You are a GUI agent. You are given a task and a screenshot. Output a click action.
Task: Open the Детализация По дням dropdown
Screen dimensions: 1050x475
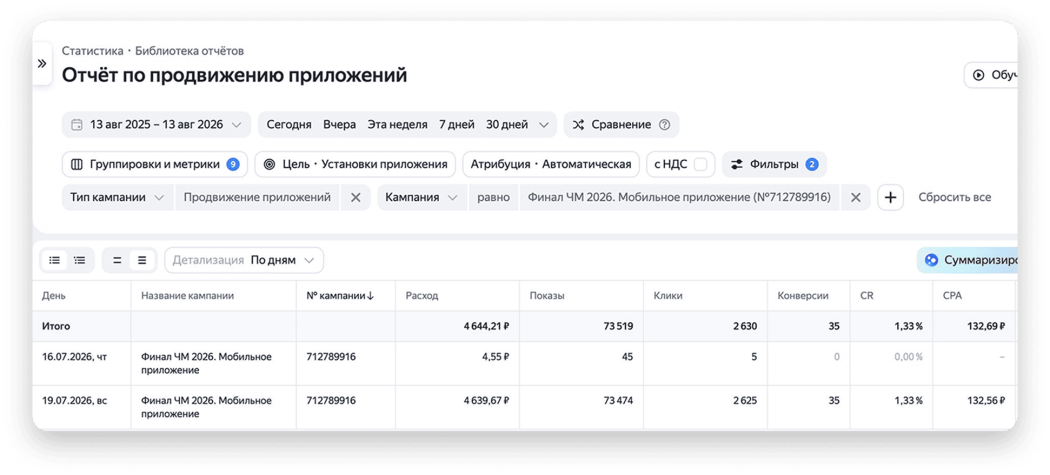[244, 260]
